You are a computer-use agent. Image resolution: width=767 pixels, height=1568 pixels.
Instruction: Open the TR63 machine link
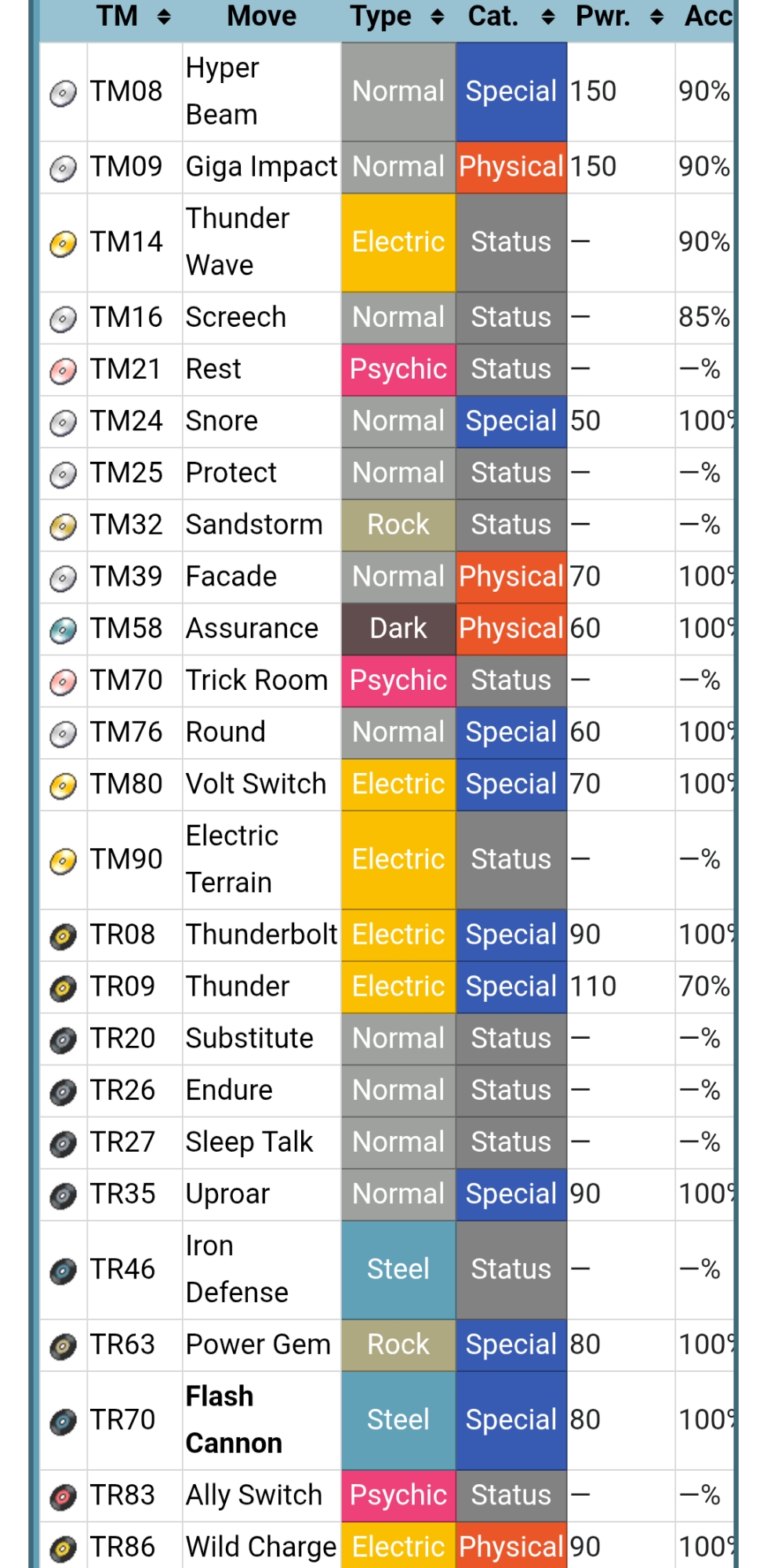[122, 1345]
